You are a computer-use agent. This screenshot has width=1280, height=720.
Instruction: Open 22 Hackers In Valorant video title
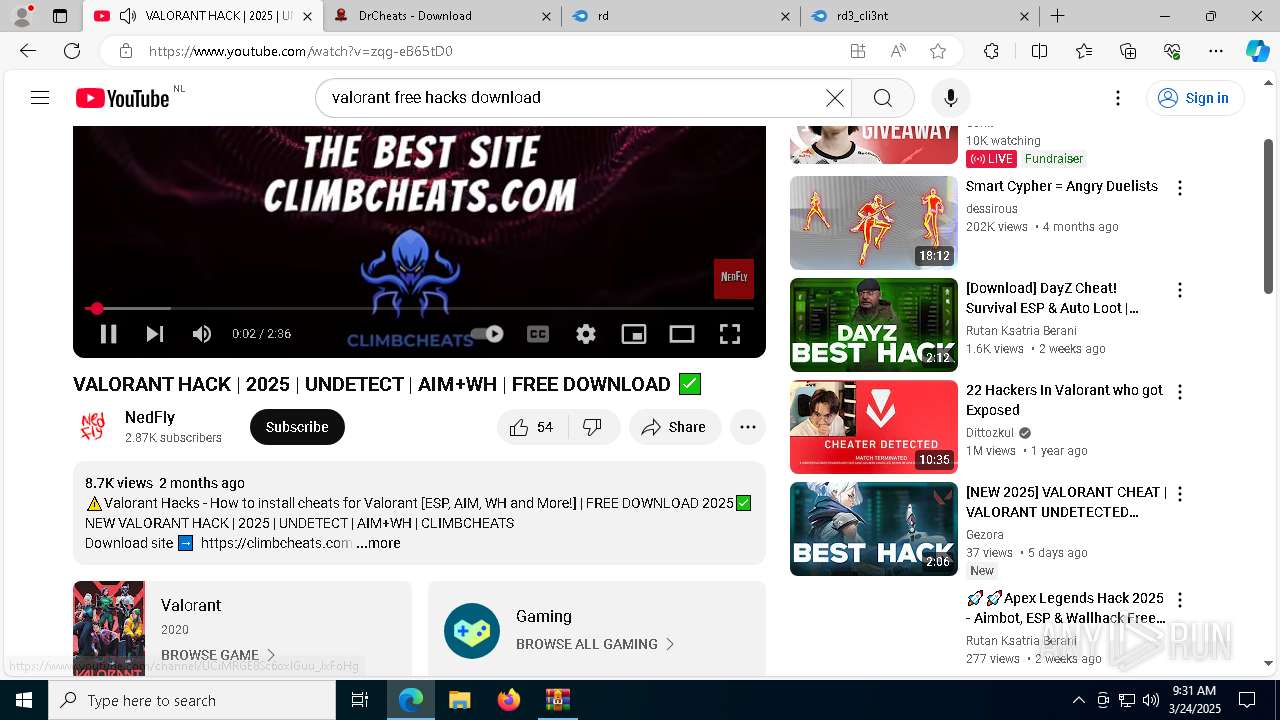[1064, 400]
